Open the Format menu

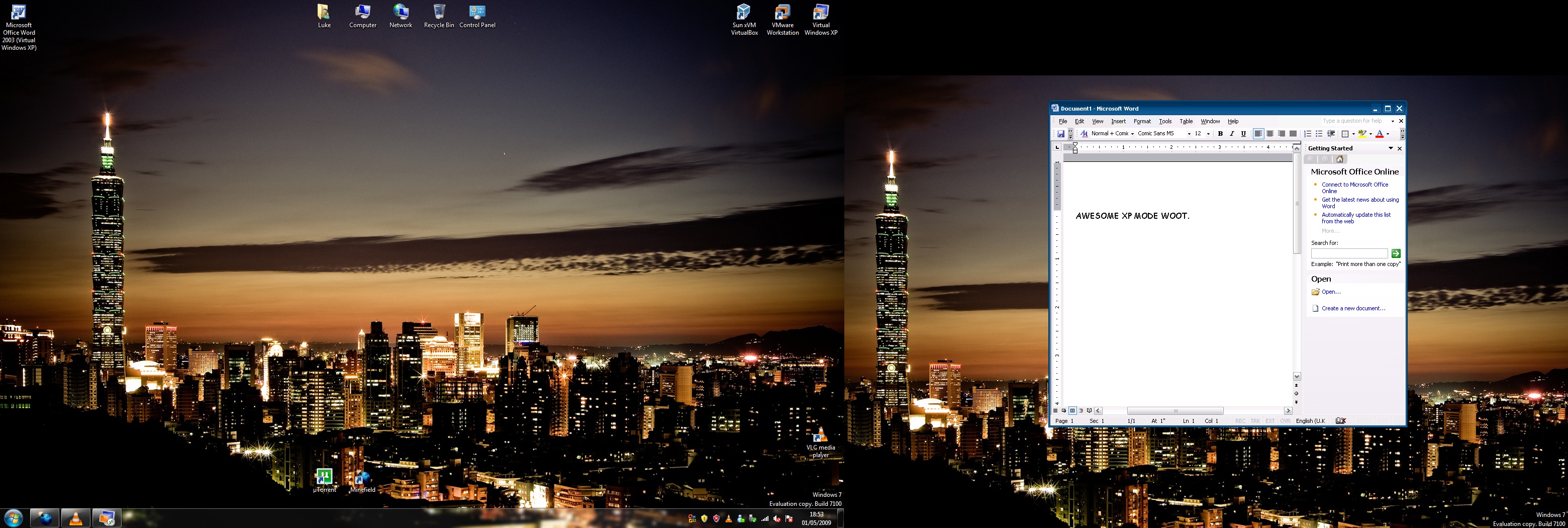(x=1142, y=122)
